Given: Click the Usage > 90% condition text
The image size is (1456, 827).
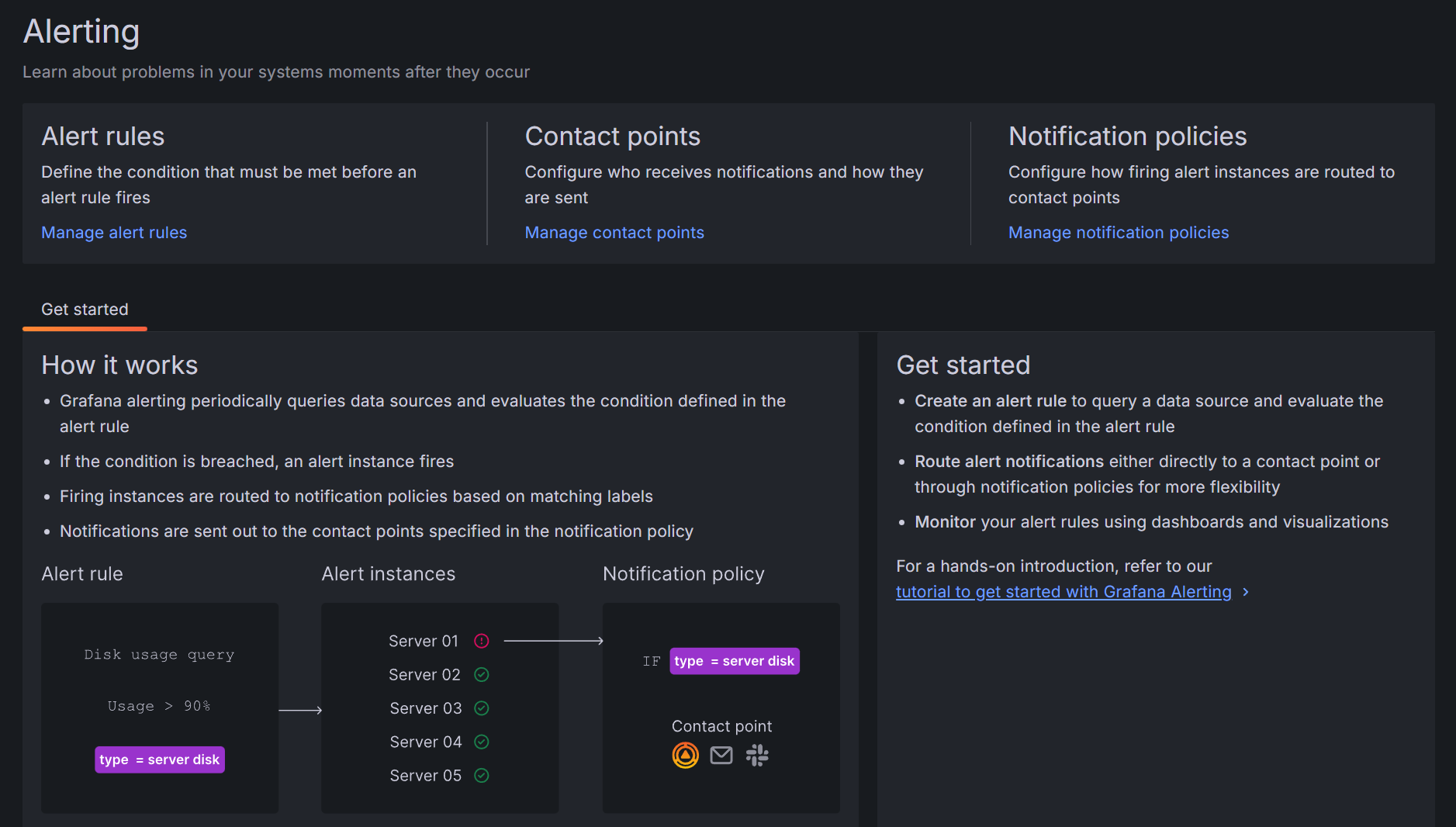Looking at the screenshot, I should (159, 706).
